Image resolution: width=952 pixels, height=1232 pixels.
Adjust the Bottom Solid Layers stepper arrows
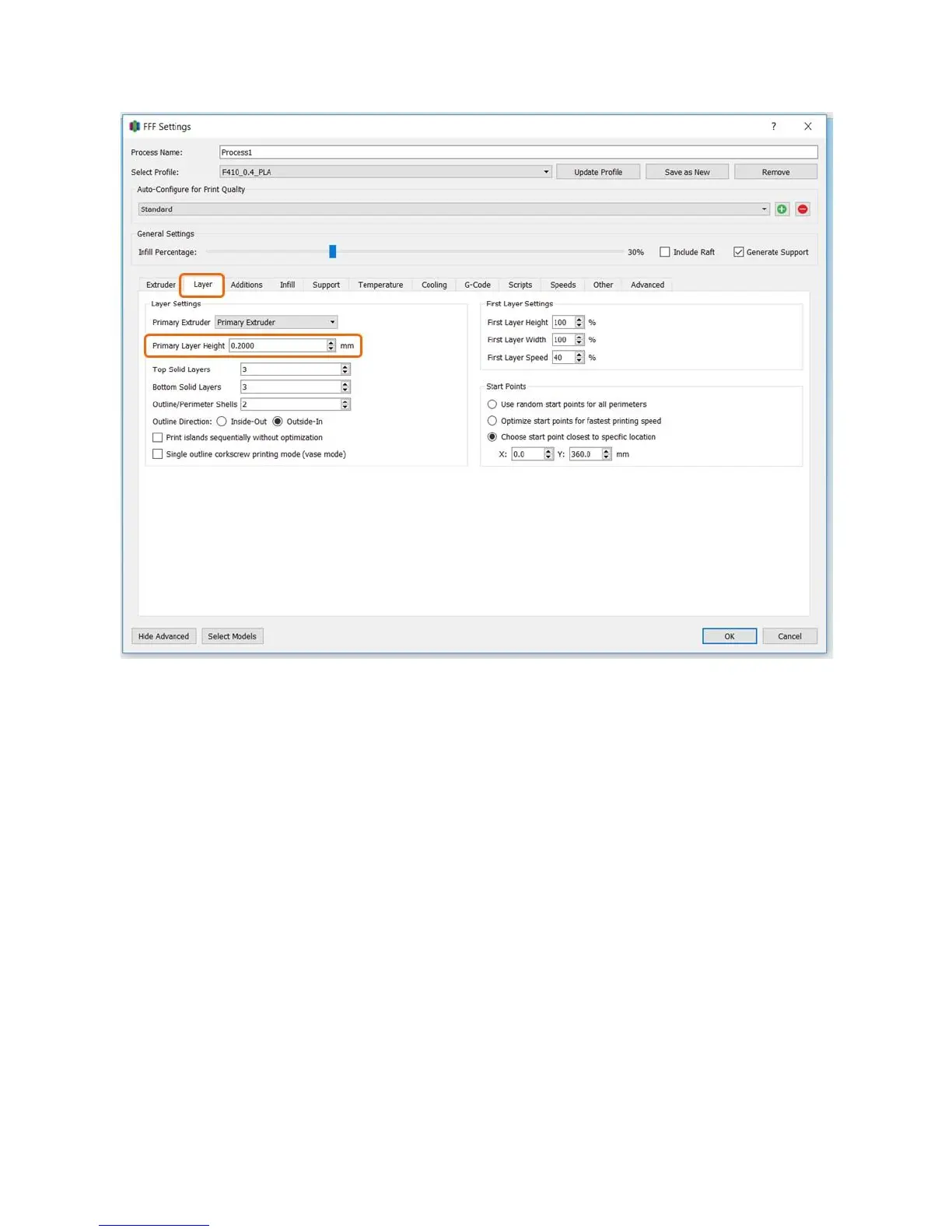345,387
